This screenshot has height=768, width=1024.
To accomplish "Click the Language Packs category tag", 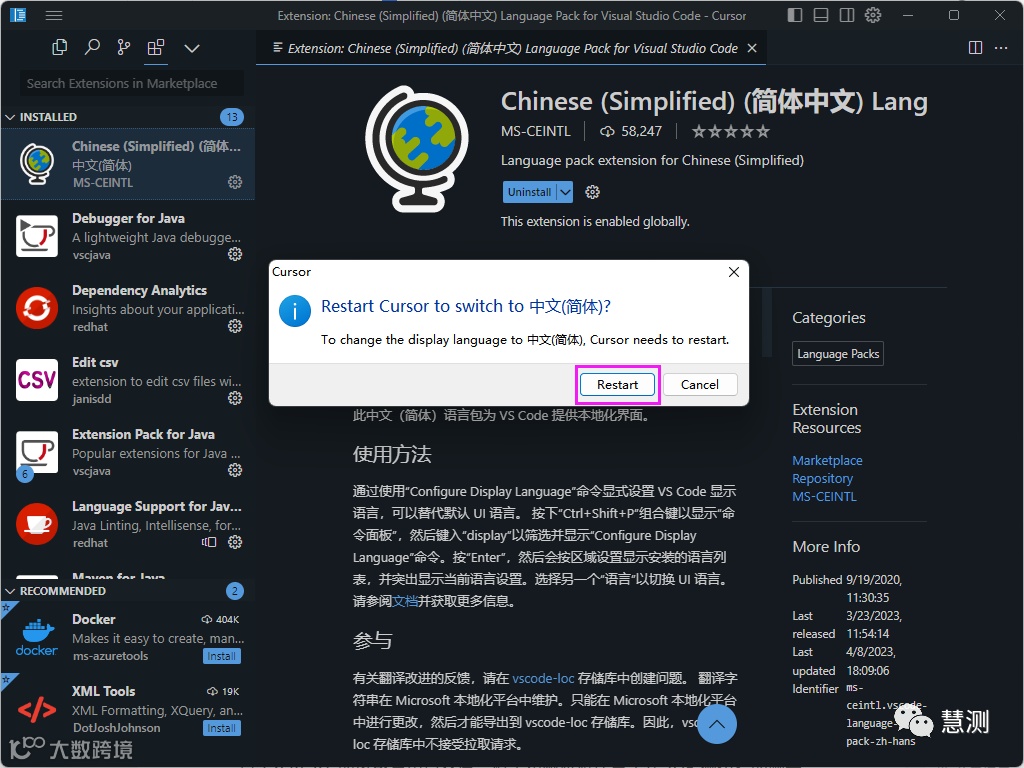I will (x=838, y=354).
